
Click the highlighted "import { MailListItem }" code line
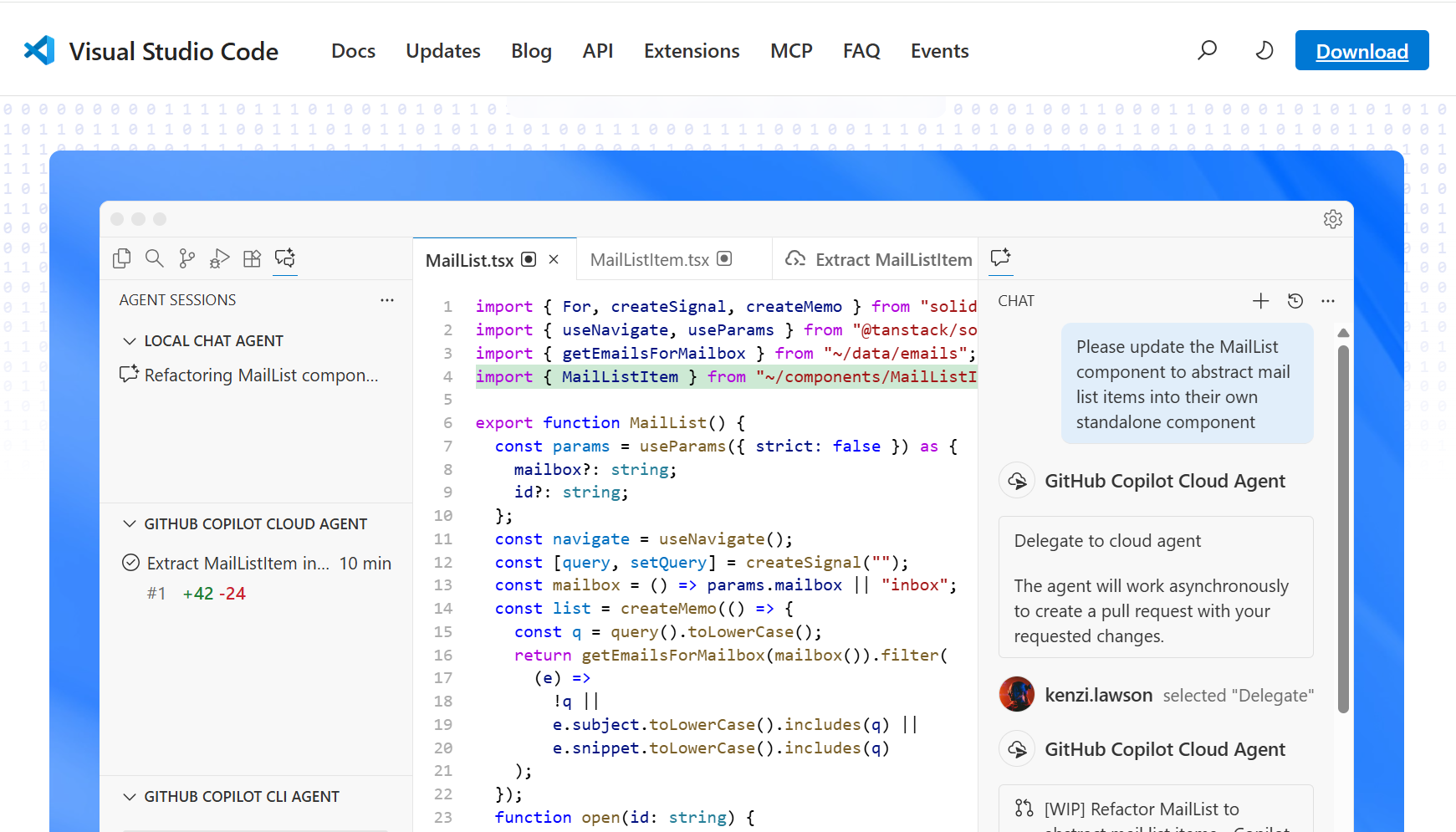pos(726,376)
